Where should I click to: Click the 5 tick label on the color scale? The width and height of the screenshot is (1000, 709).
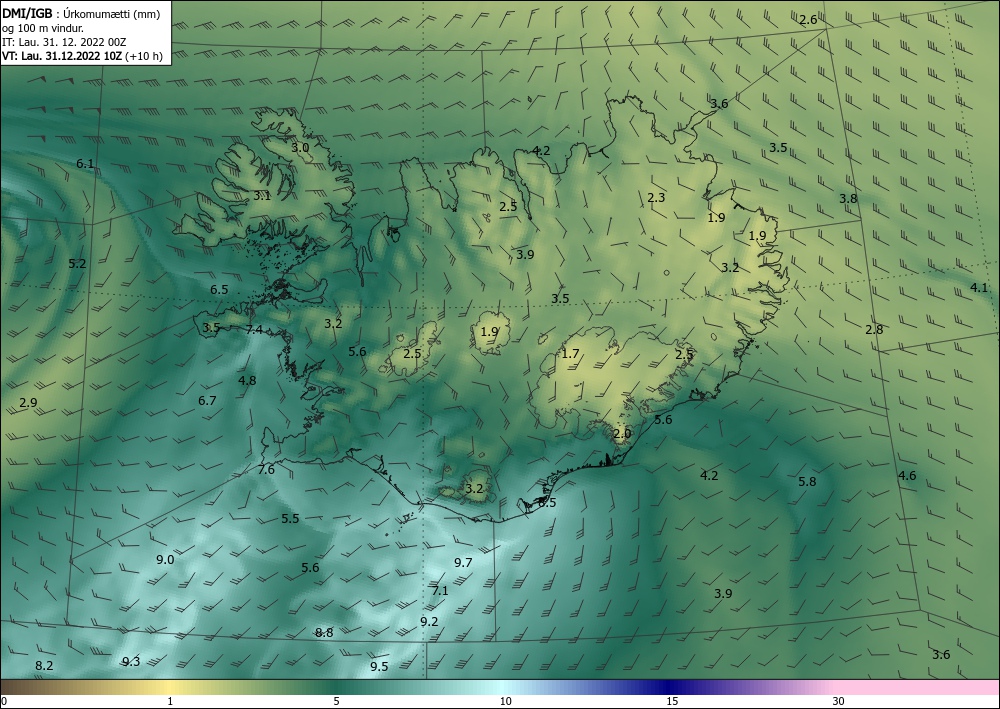pos(336,702)
